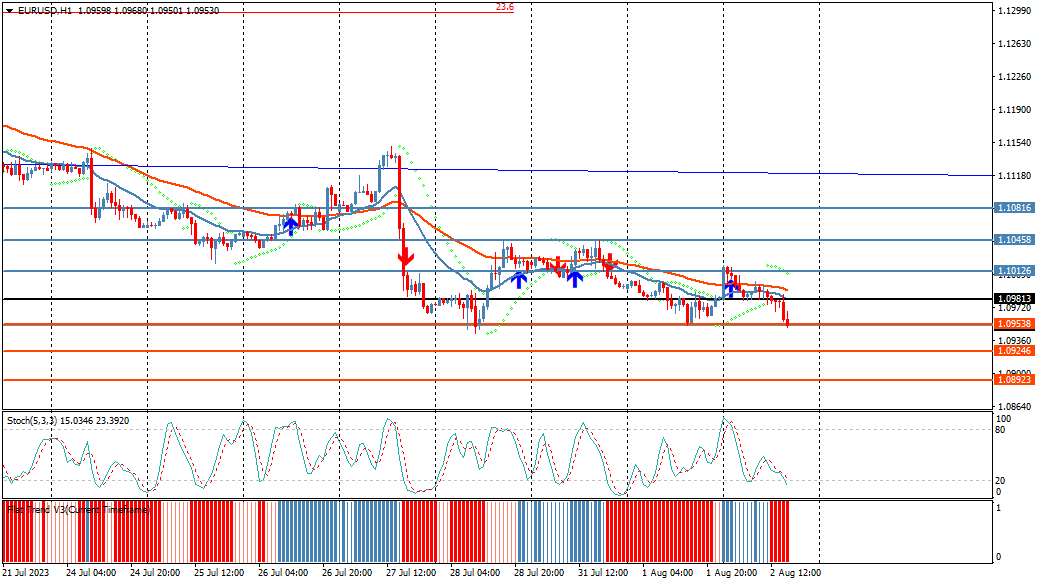Image resolution: width=1038 pixels, height=584 pixels.
Task: Click the 1 Aug 20:00 time axis label
Action: click(731, 573)
